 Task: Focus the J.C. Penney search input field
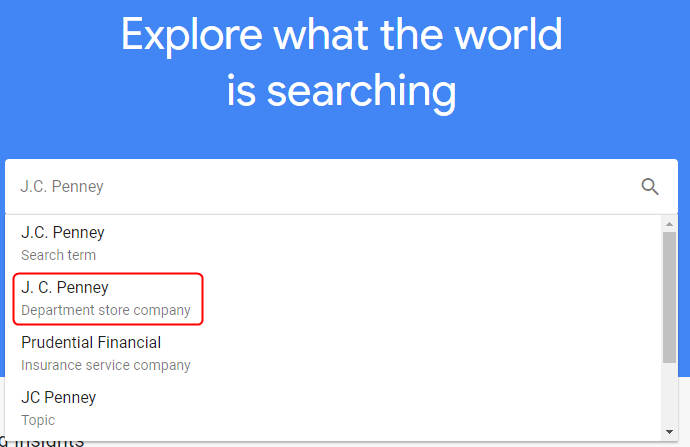coord(320,186)
